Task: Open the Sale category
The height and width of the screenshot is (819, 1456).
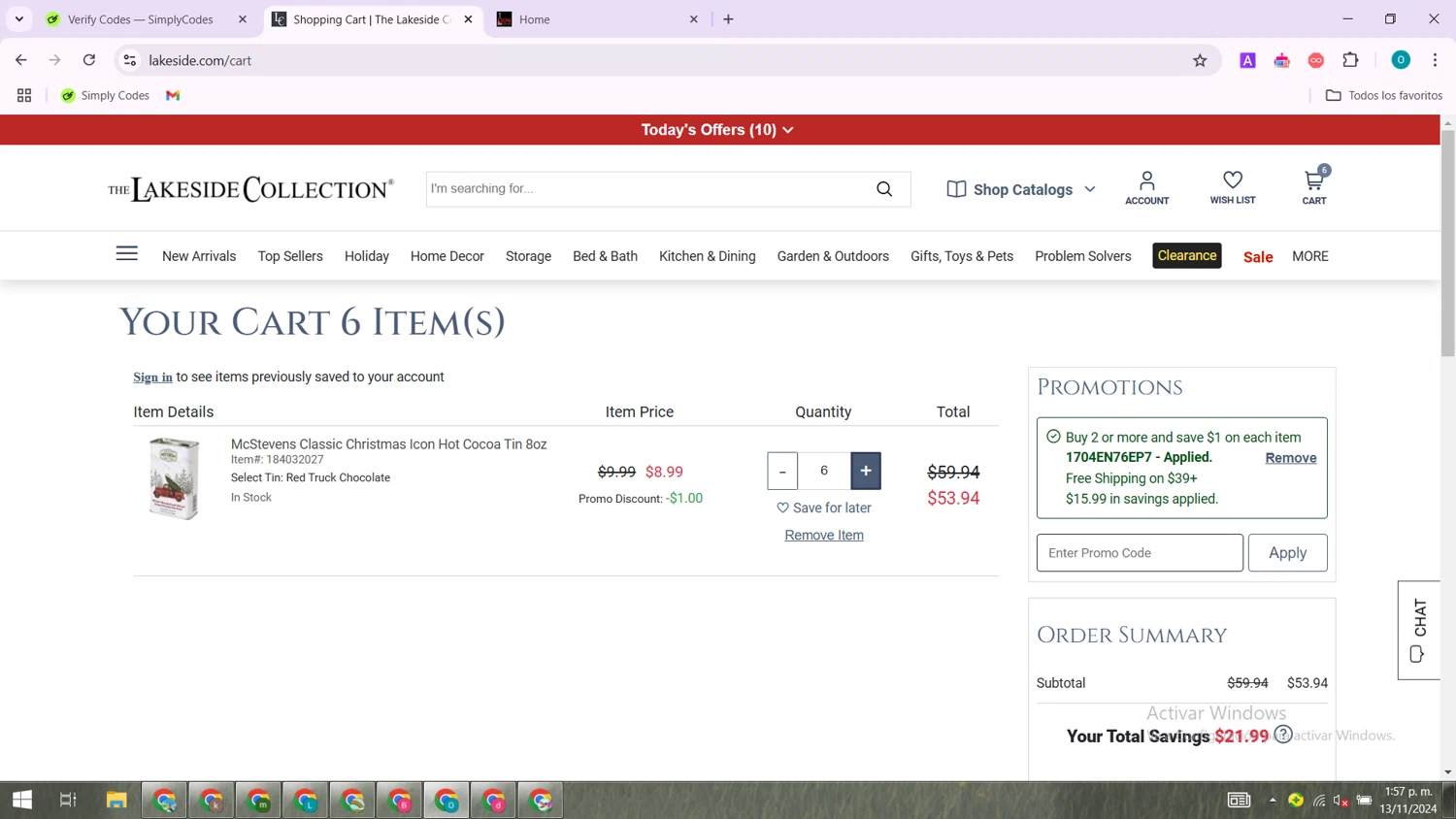Action: tap(1258, 257)
